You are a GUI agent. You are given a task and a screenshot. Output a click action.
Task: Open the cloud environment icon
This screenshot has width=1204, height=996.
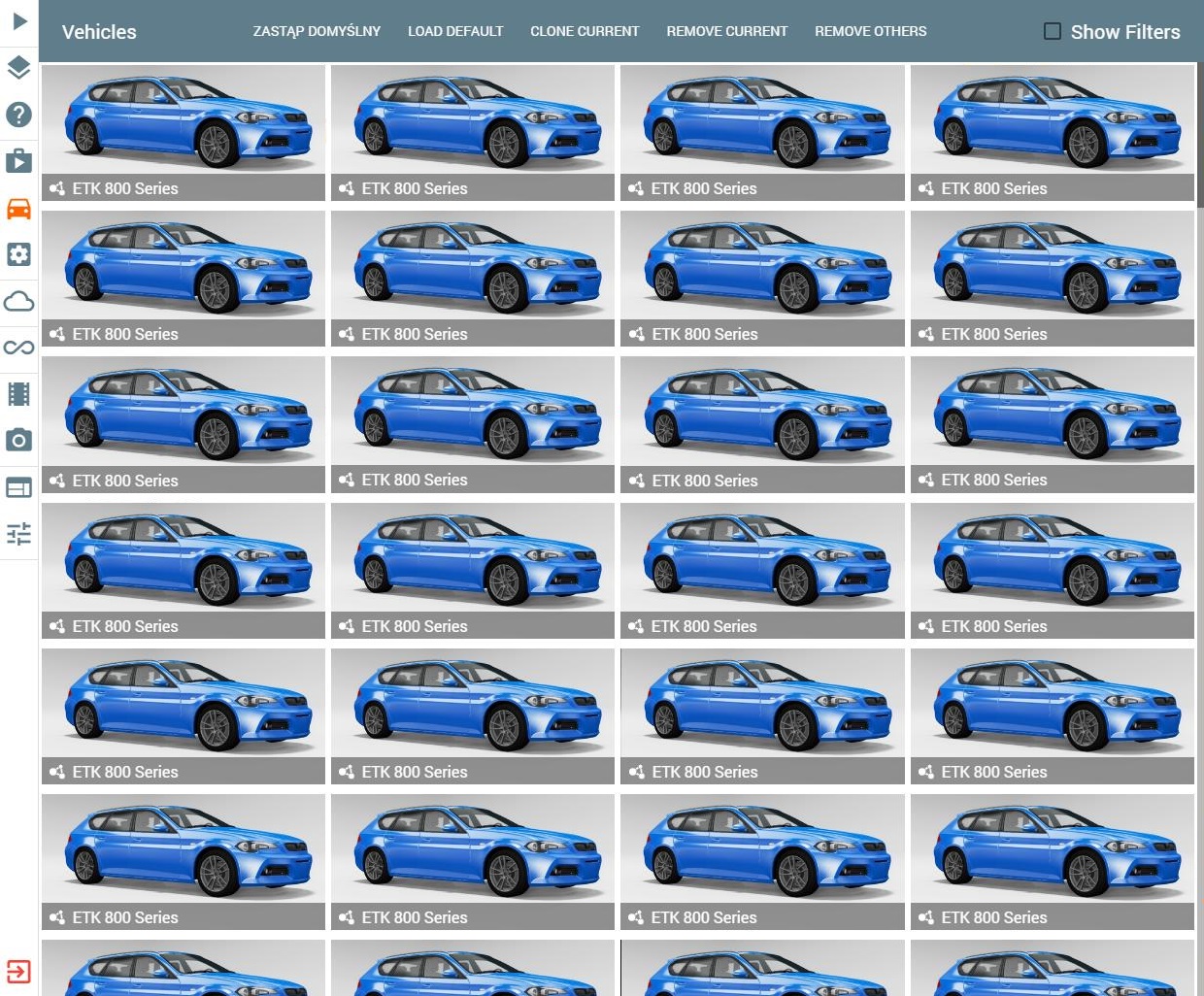pyautogui.click(x=18, y=301)
